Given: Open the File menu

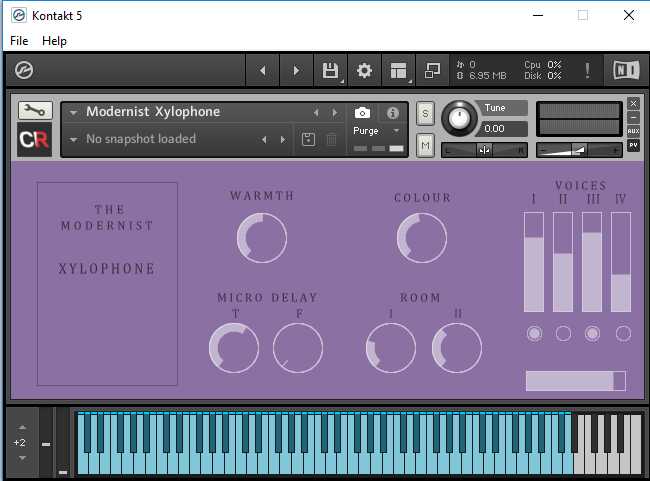Looking at the screenshot, I should 19,41.
